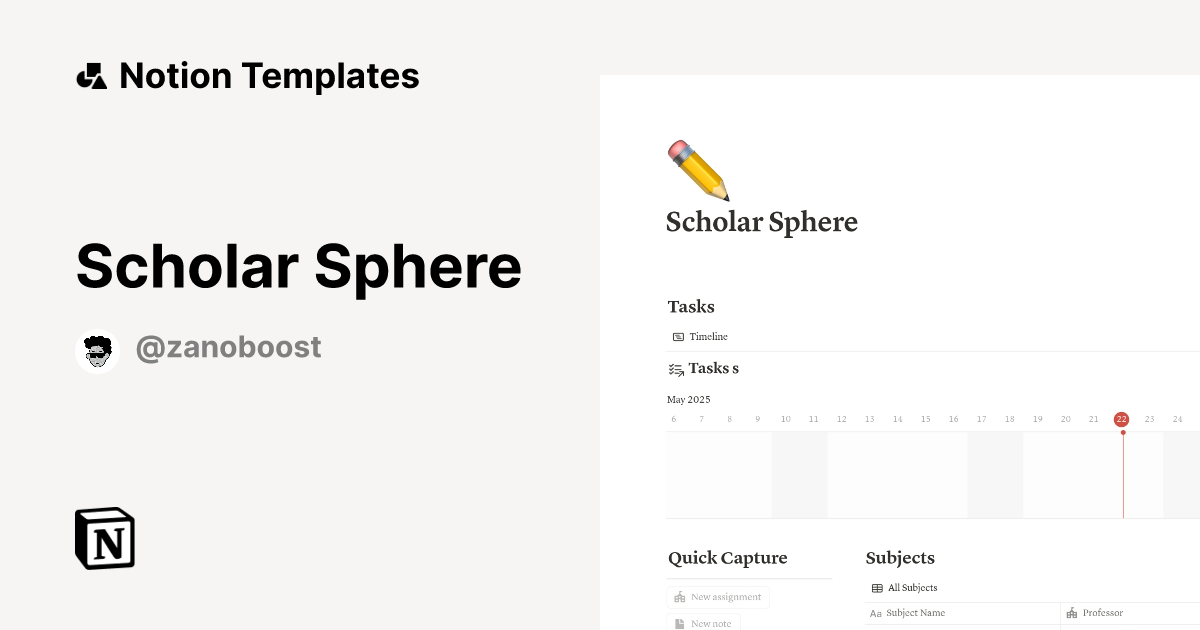Open the All Subjects view tab
The width and height of the screenshot is (1200, 630).
point(905,588)
